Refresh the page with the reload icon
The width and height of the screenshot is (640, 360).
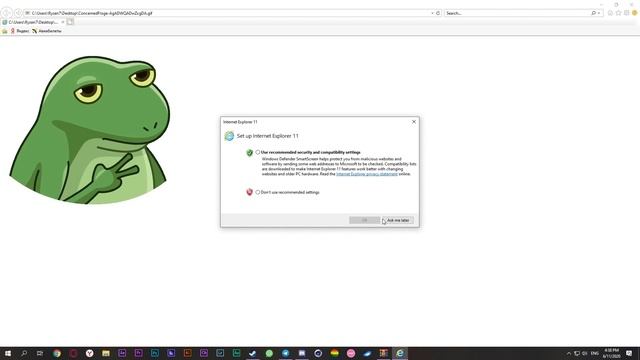[438, 13]
